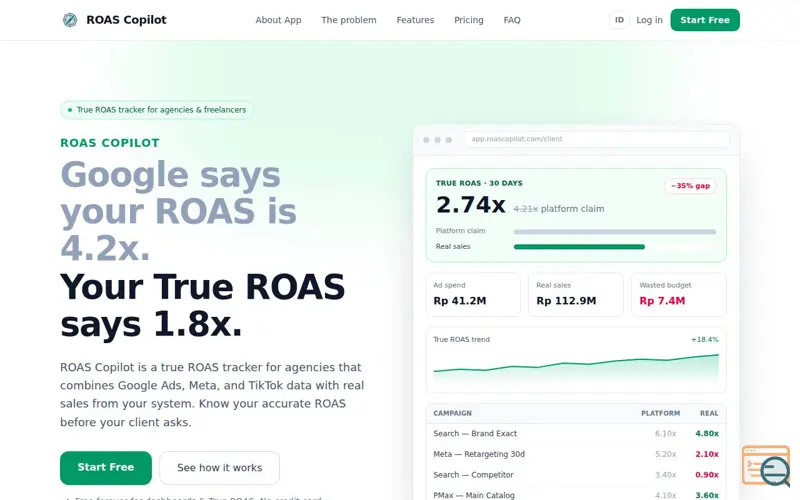
Task: Click the Start Free button in the header
Action: tap(705, 20)
